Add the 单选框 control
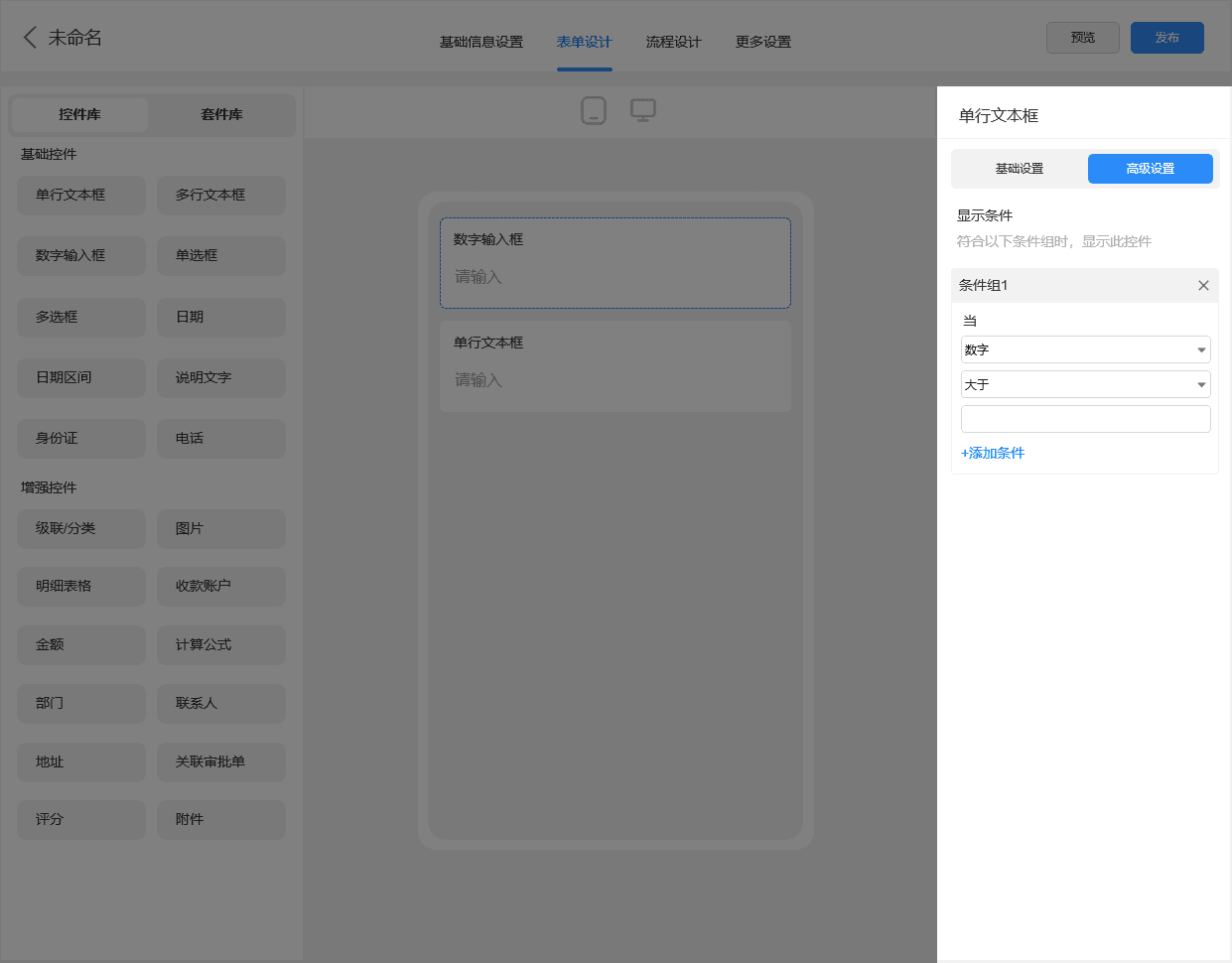Image resolution: width=1232 pixels, height=963 pixels. 221,256
